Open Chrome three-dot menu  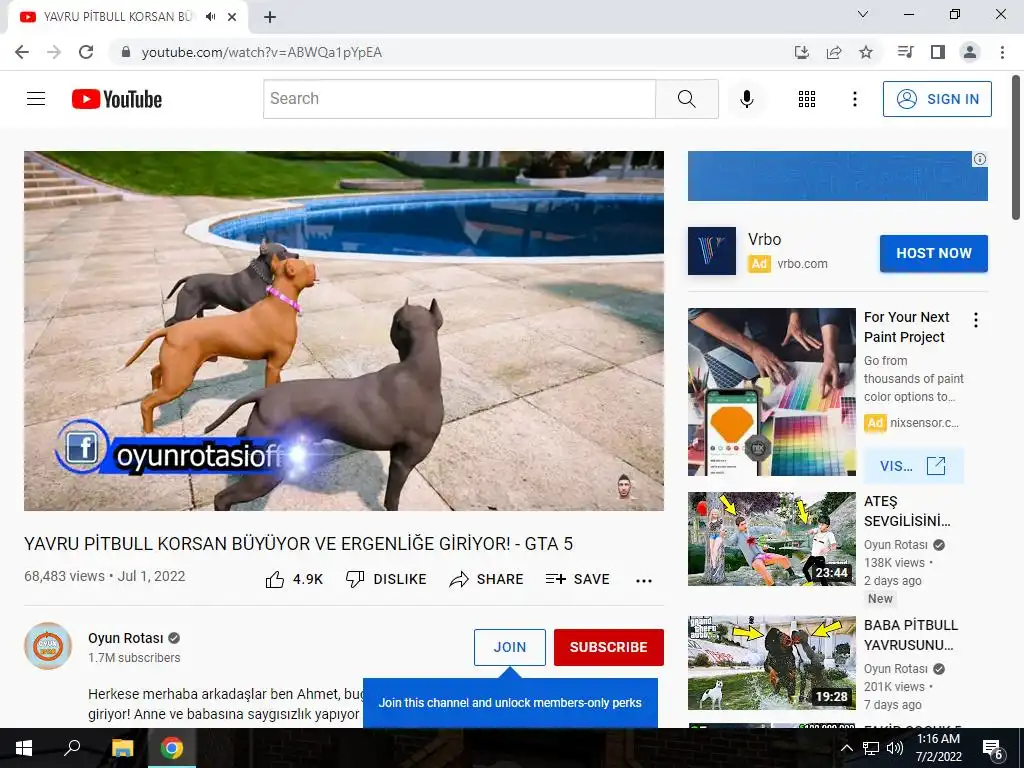pos(1002,52)
